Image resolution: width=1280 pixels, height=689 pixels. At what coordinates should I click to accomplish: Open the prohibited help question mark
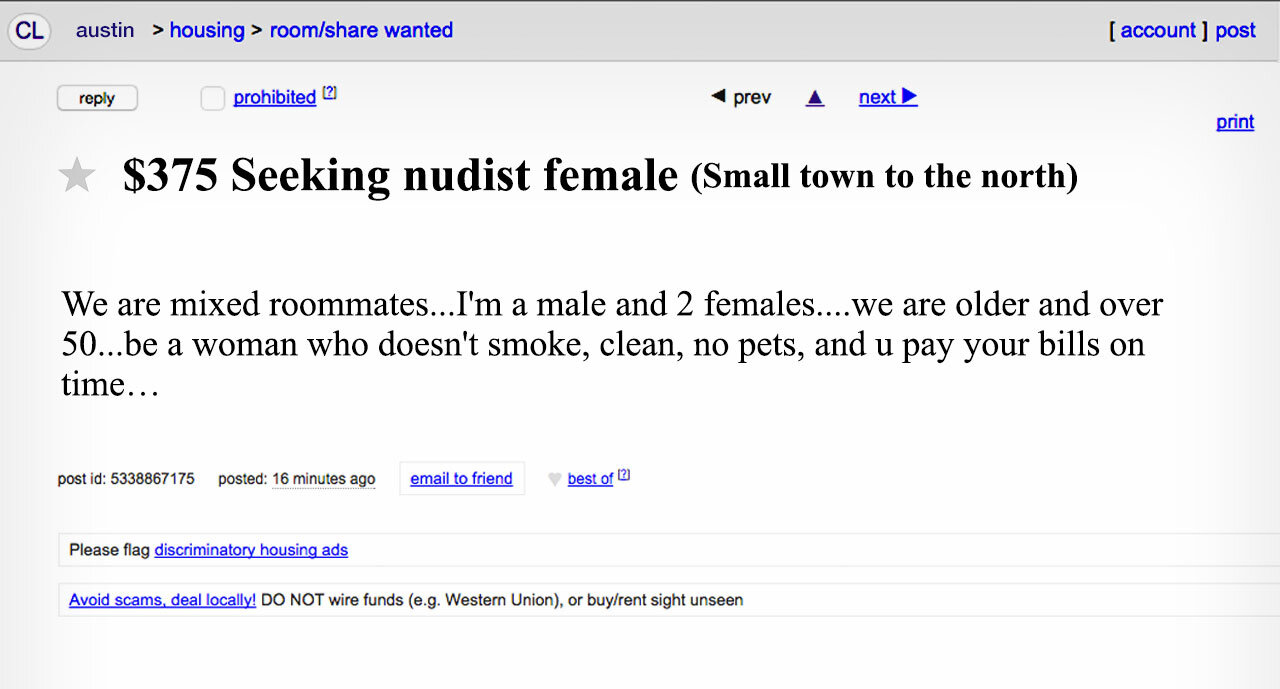330,91
